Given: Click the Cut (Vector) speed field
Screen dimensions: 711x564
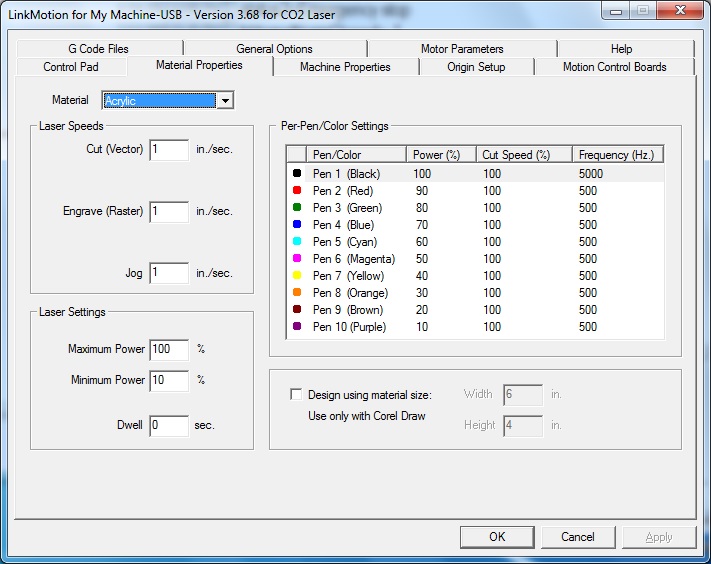Looking at the screenshot, I should click(x=169, y=150).
